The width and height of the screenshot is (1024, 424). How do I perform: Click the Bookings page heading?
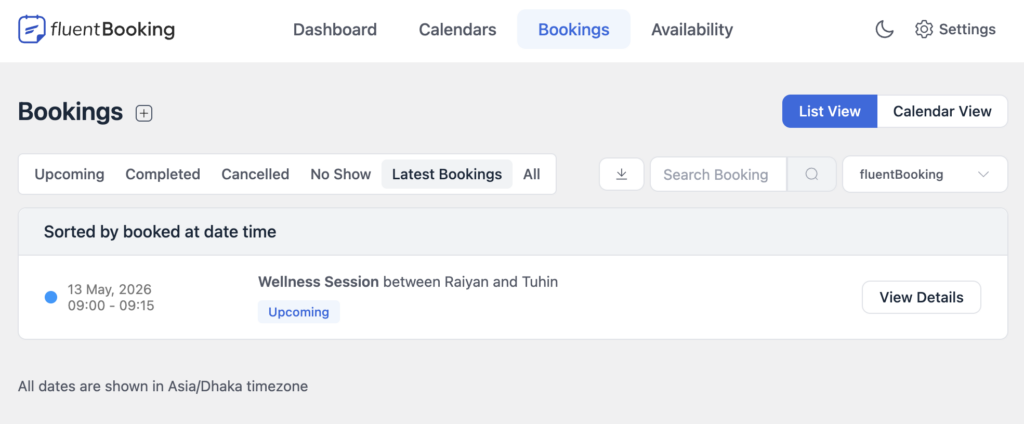pyautogui.click(x=71, y=112)
